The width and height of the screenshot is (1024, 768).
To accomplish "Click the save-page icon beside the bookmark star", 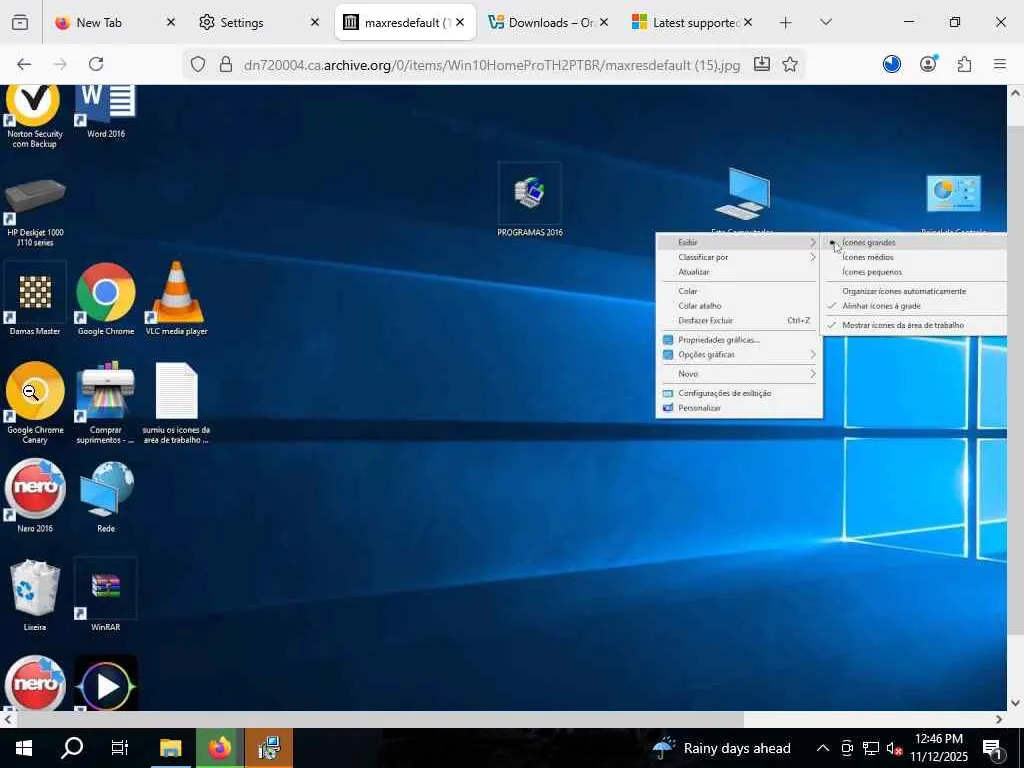I will [x=761, y=64].
